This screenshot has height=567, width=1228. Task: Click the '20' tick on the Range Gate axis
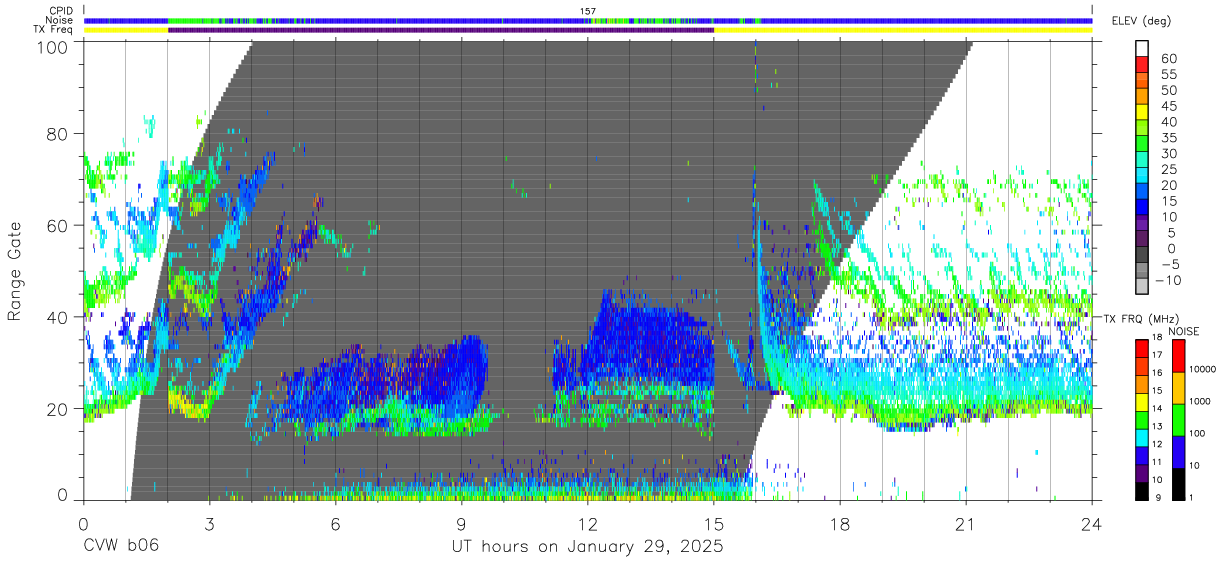pyautogui.click(x=59, y=409)
